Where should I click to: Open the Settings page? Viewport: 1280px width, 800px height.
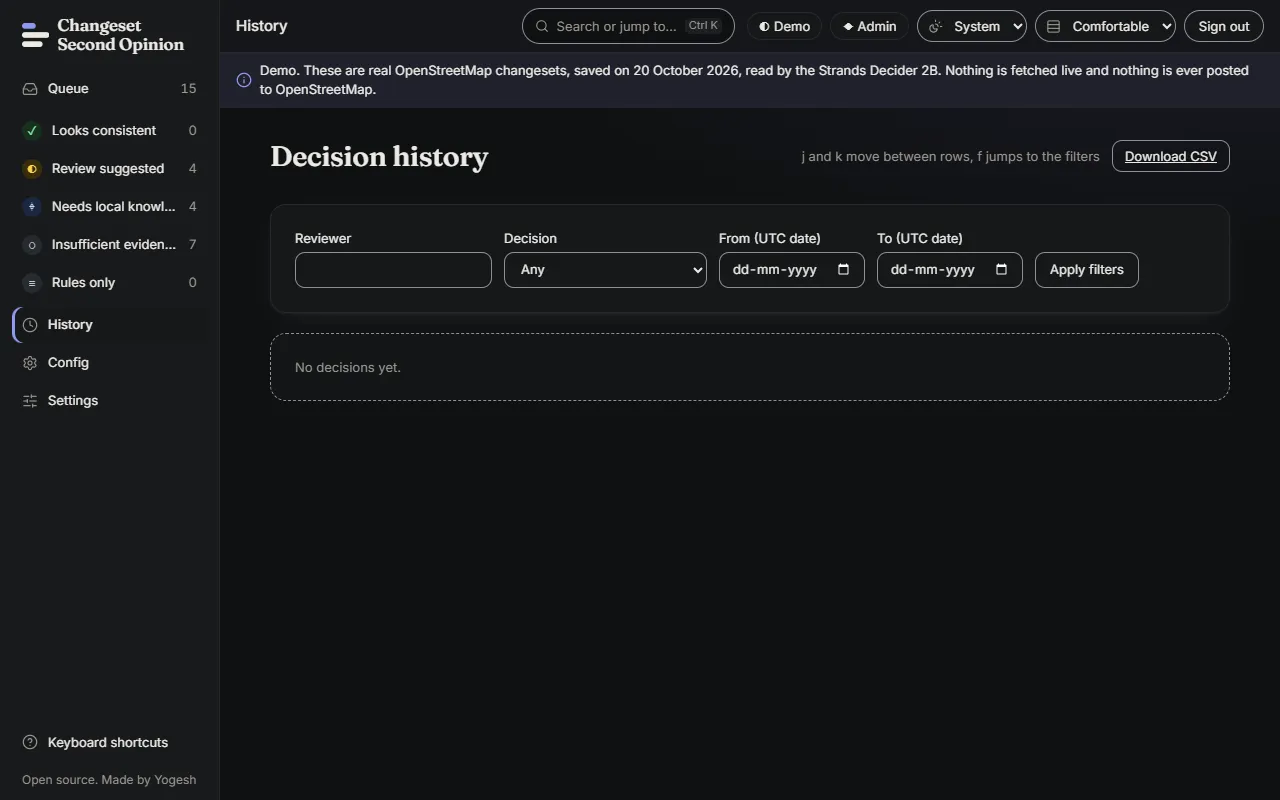pos(109,401)
